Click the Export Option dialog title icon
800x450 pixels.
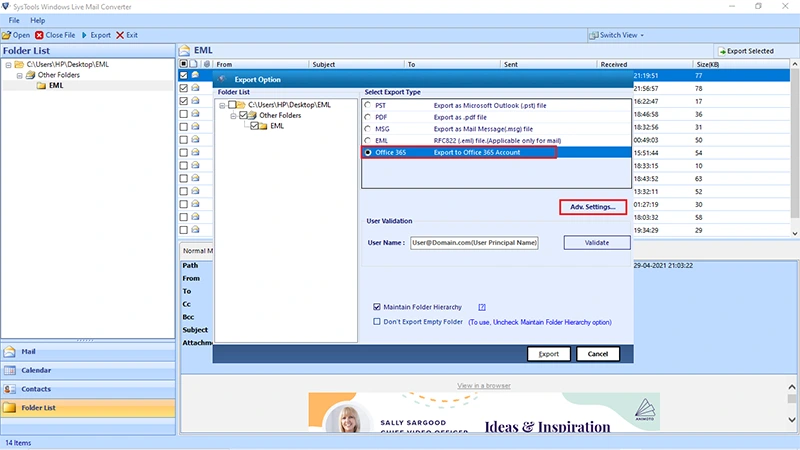point(221,79)
